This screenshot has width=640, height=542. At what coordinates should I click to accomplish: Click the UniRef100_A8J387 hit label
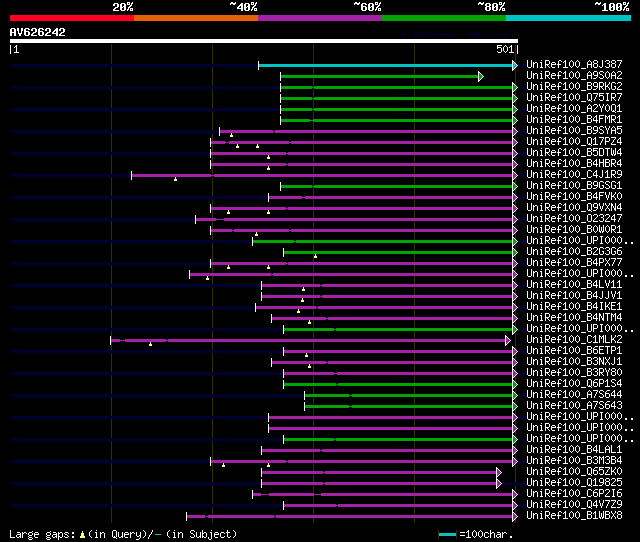574,64
